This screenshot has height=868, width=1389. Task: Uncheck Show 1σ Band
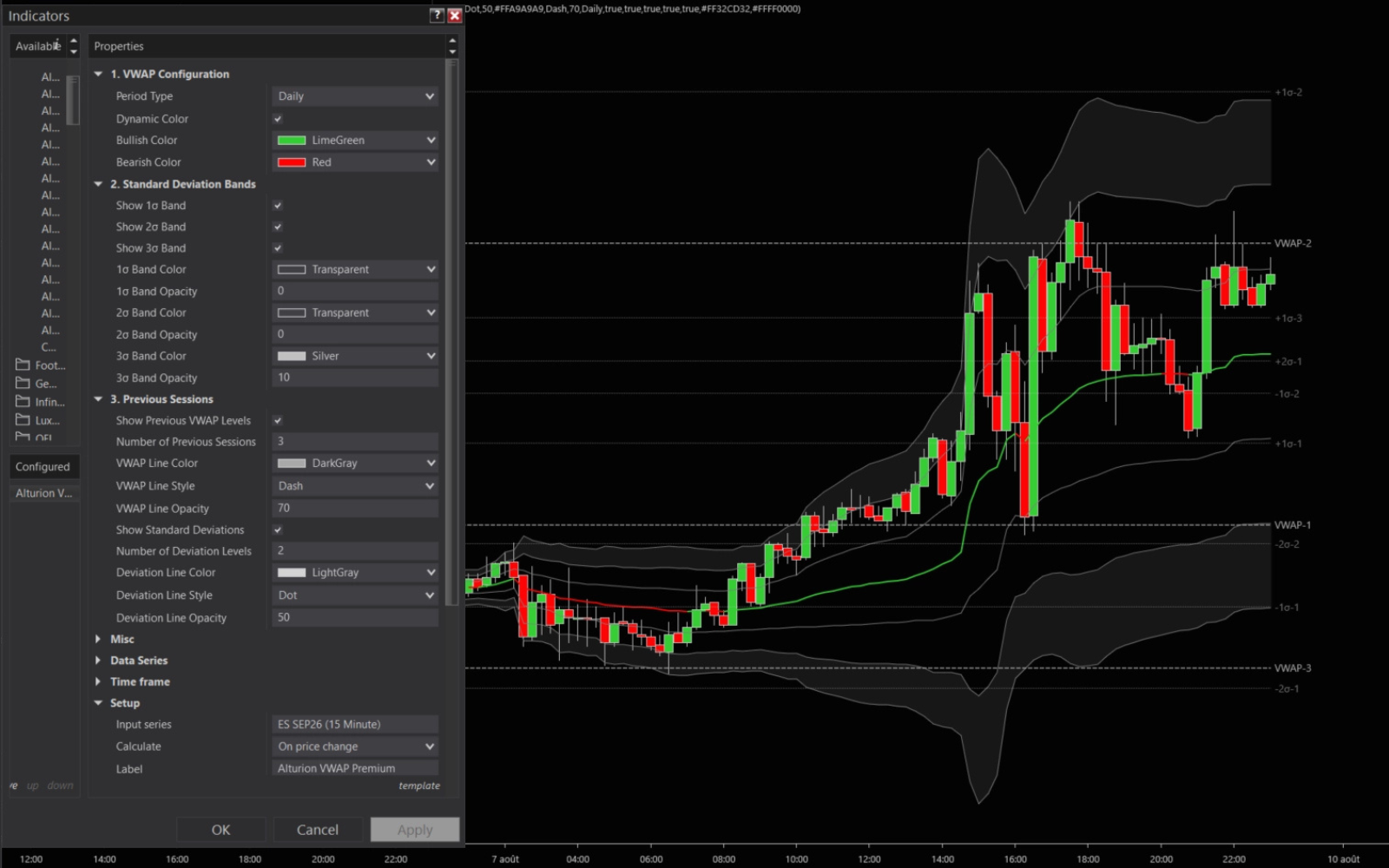[278, 206]
